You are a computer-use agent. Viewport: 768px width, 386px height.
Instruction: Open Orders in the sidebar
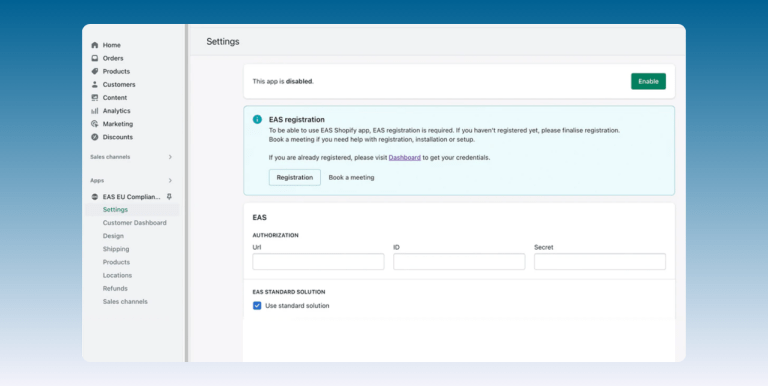pos(113,58)
